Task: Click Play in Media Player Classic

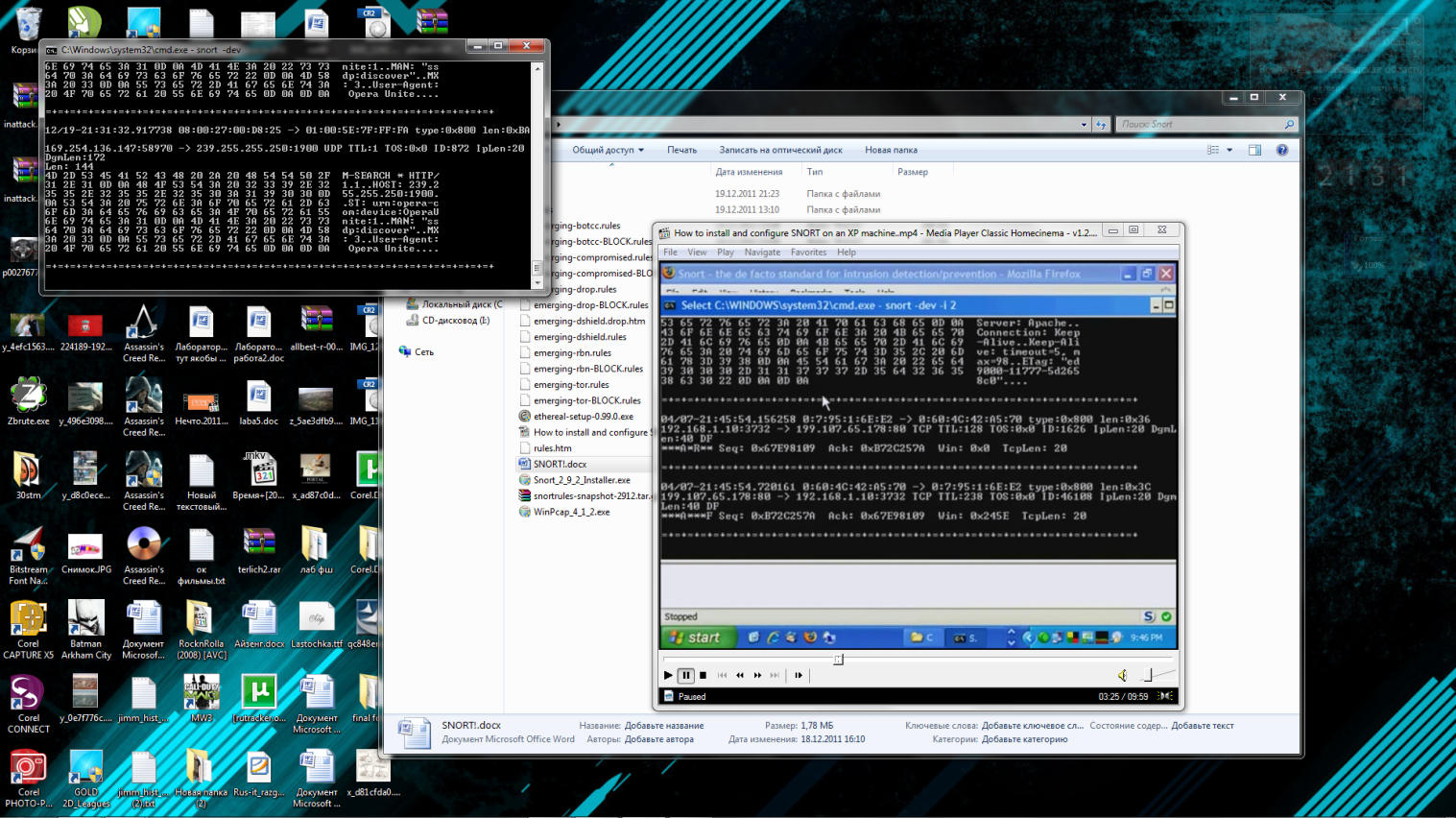Action: pos(668,675)
